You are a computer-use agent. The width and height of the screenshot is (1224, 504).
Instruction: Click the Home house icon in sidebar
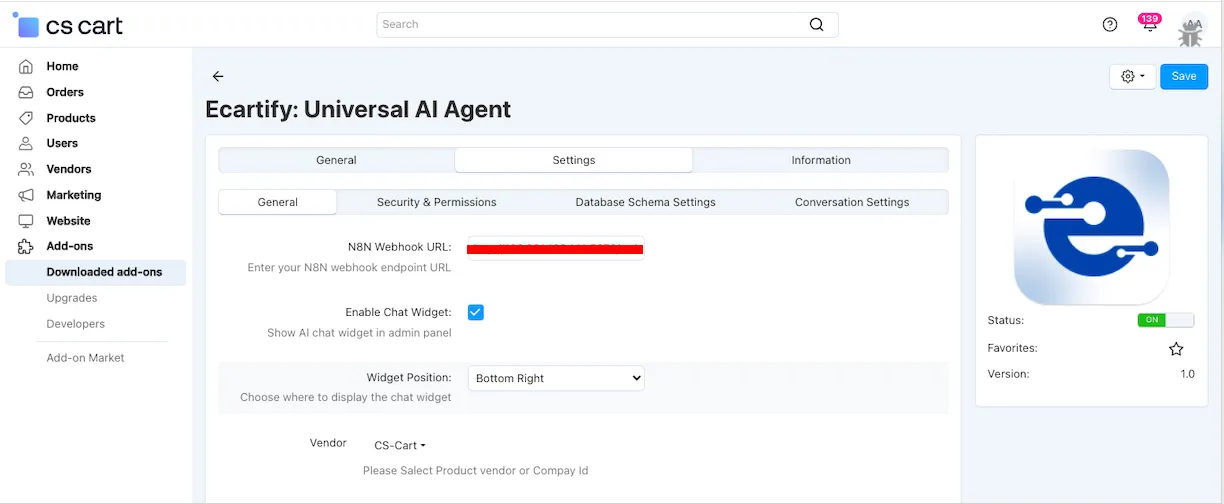(26, 66)
